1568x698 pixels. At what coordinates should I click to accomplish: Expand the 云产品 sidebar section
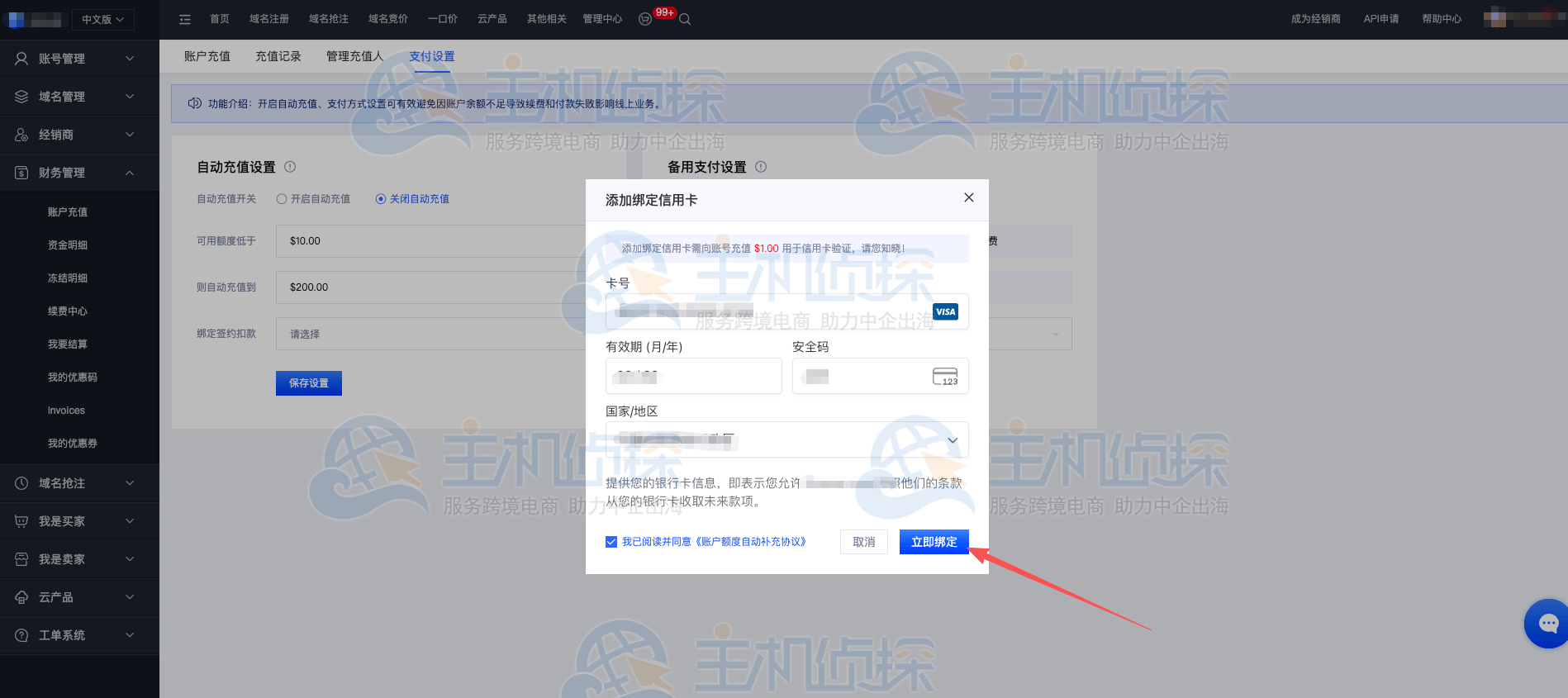[x=130, y=597]
